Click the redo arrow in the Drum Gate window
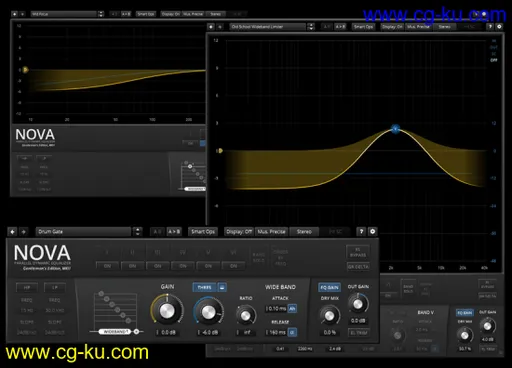Image resolution: width=512 pixels, height=368 pixels. (24, 232)
